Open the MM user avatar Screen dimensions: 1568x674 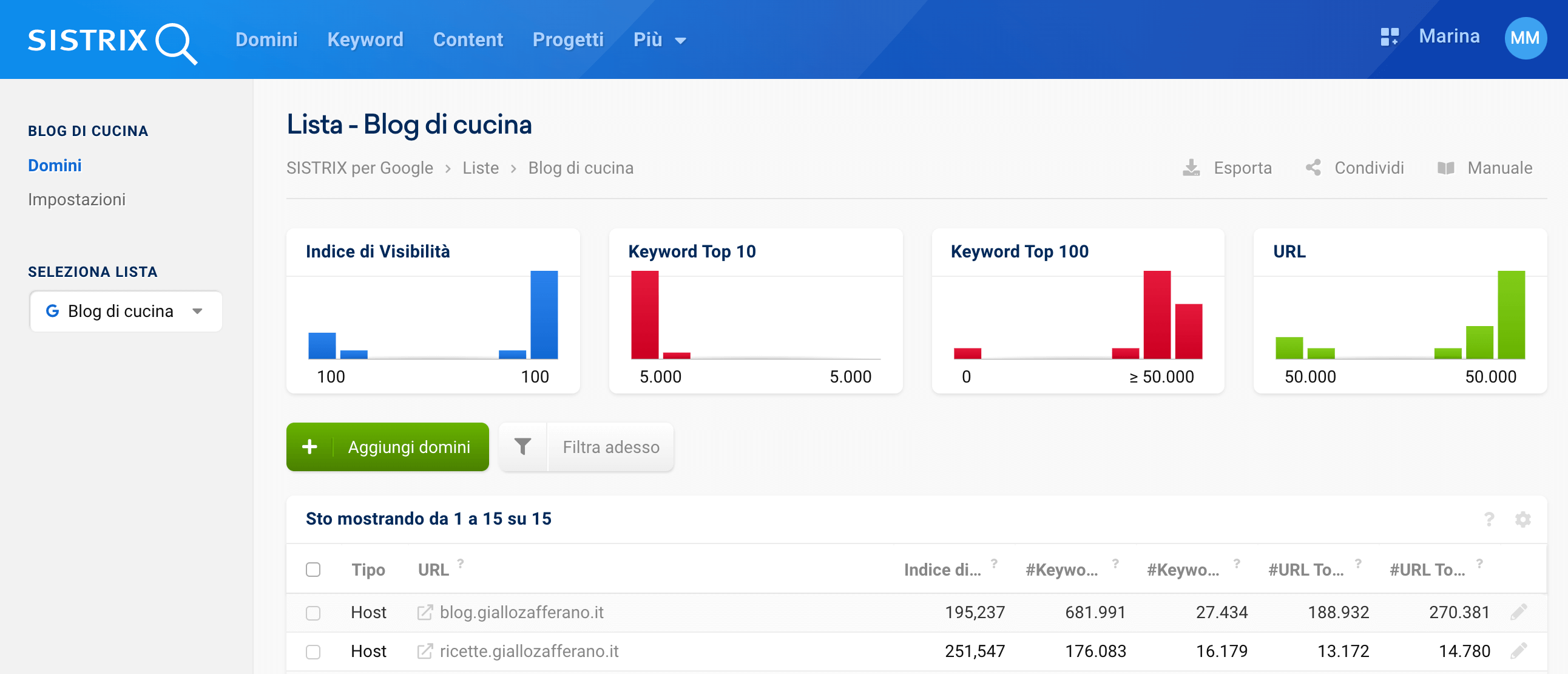pyautogui.click(x=1525, y=38)
